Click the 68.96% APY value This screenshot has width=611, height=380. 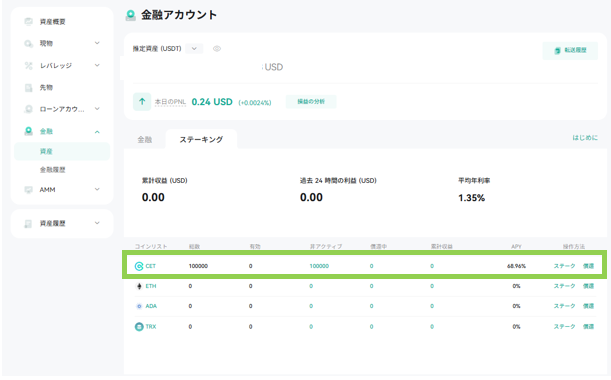coord(516,266)
